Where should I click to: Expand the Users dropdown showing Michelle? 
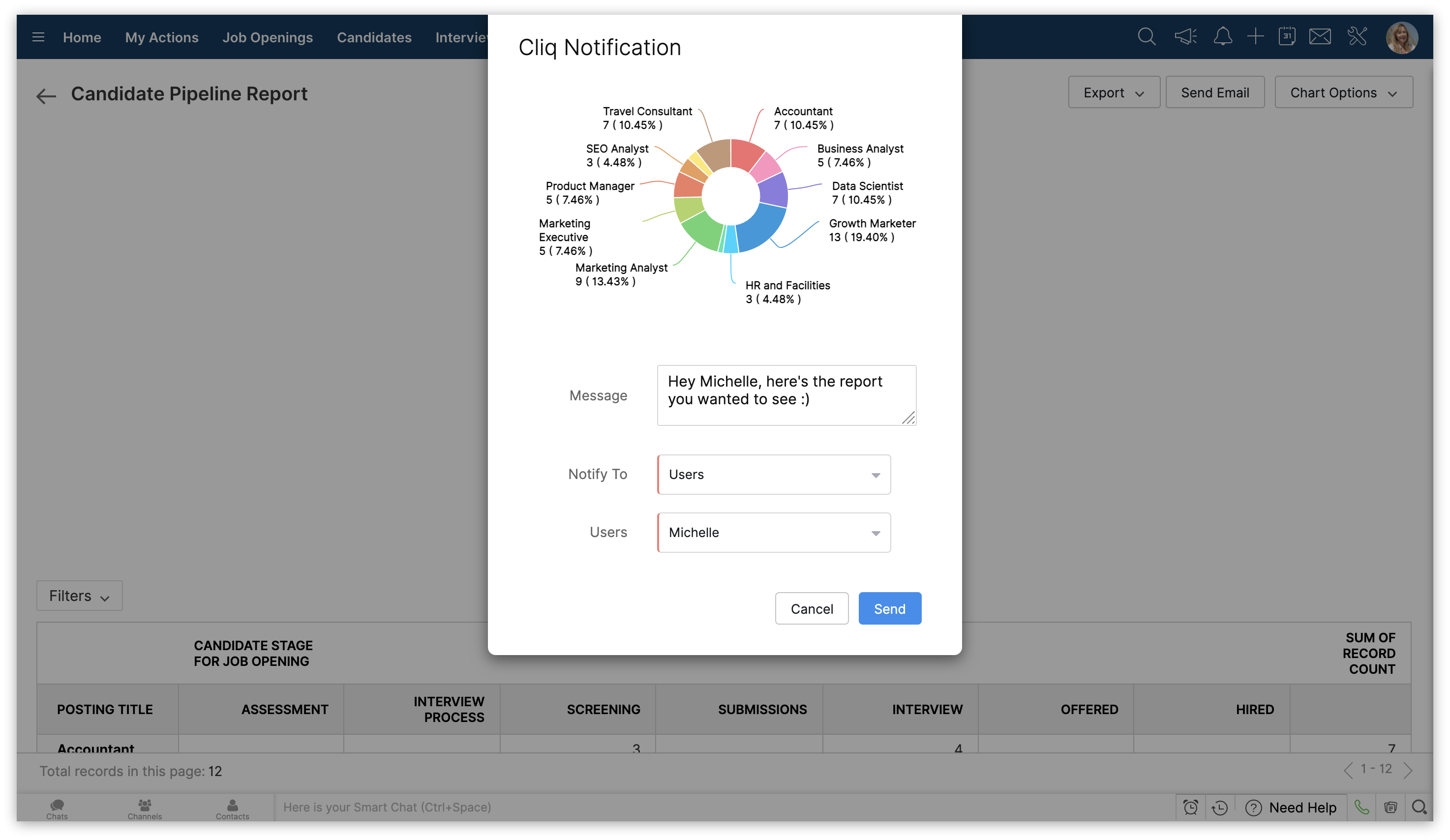click(x=774, y=533)
